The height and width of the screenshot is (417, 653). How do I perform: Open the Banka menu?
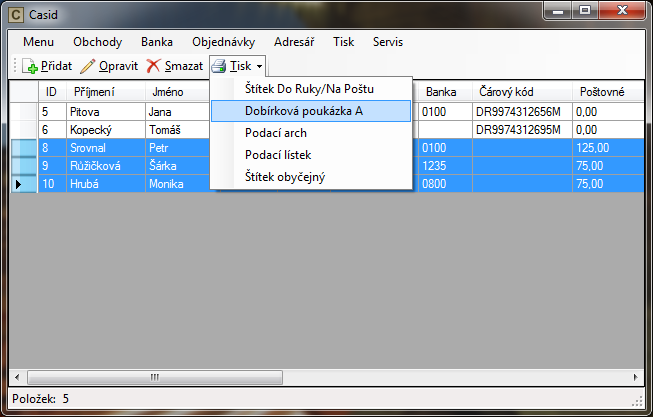pos(157,42)
